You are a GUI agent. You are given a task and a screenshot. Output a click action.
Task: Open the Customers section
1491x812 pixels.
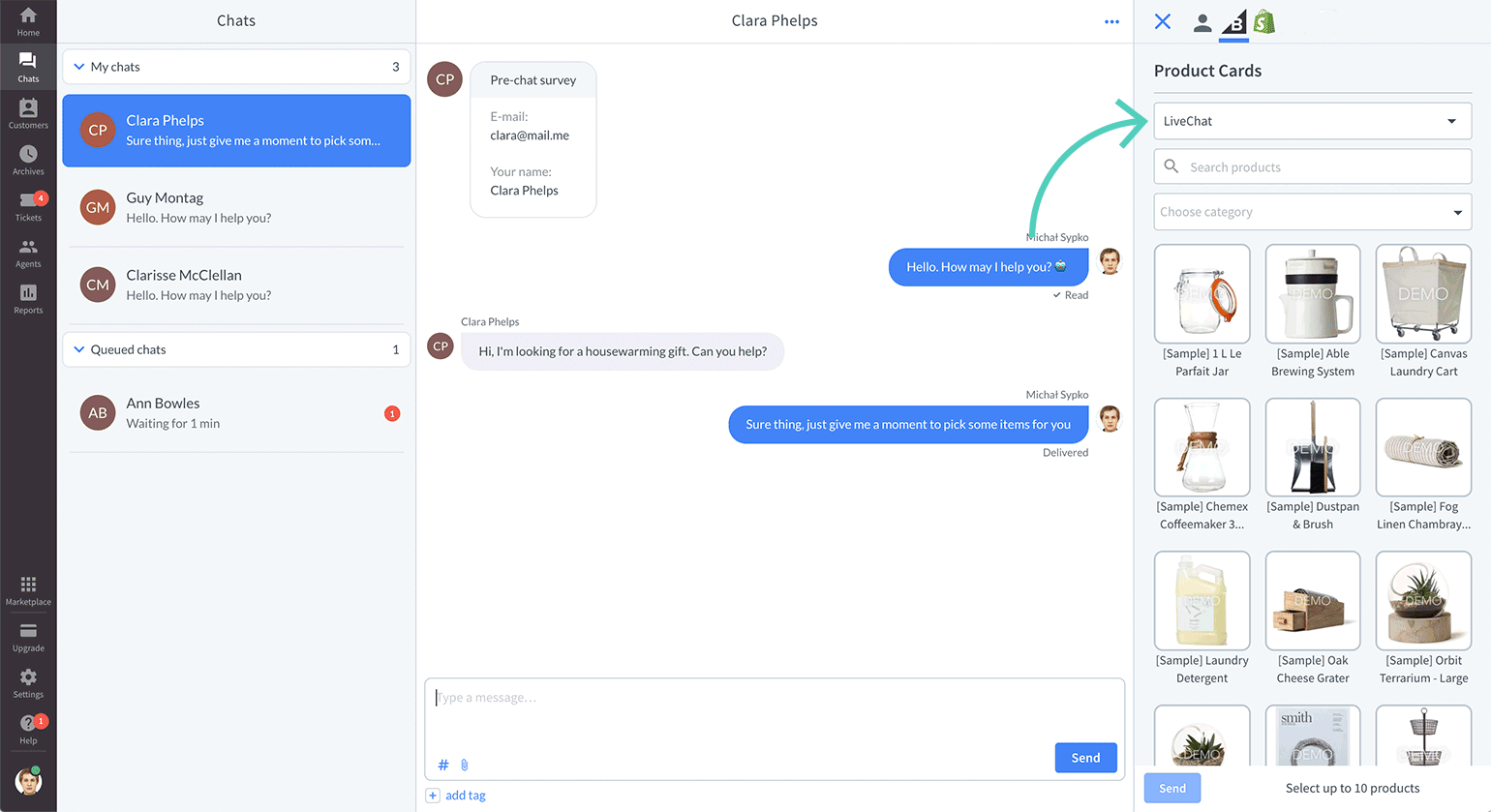coord(28,113)
